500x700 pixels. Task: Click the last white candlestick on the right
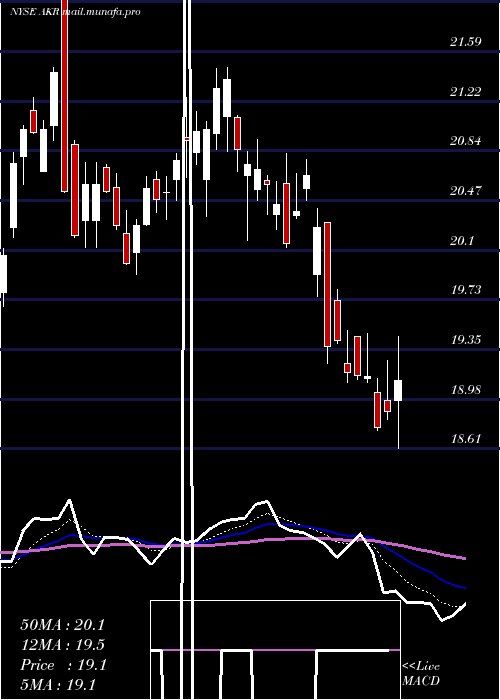(x=398, y=391)
